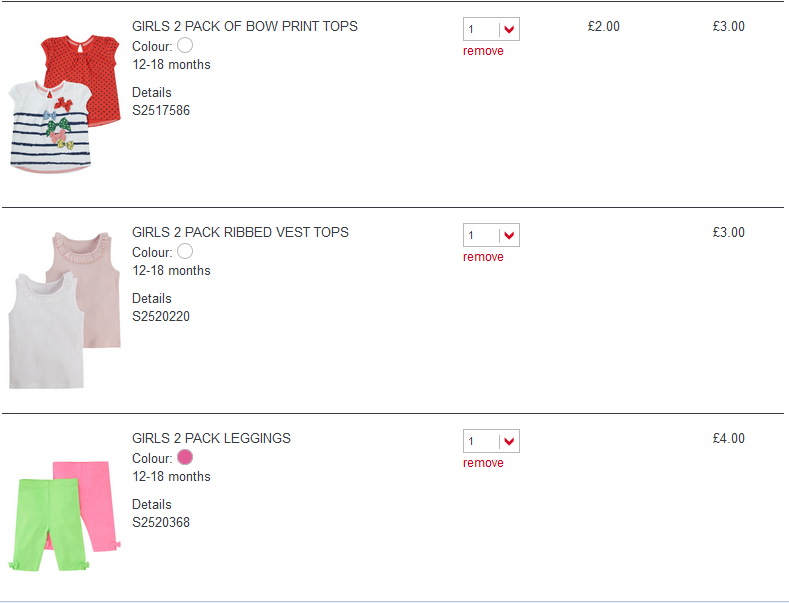View Details for item S2520220
The height and width of the screenshot is (603, 789).
(152, 298)
